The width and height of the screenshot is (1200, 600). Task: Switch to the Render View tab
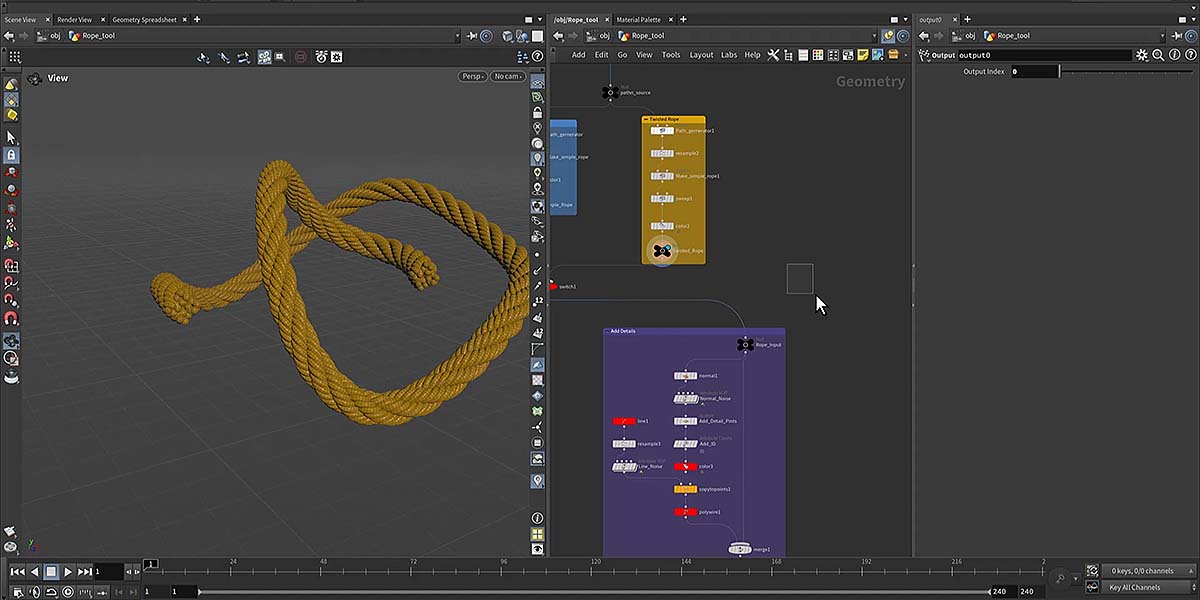74,20
